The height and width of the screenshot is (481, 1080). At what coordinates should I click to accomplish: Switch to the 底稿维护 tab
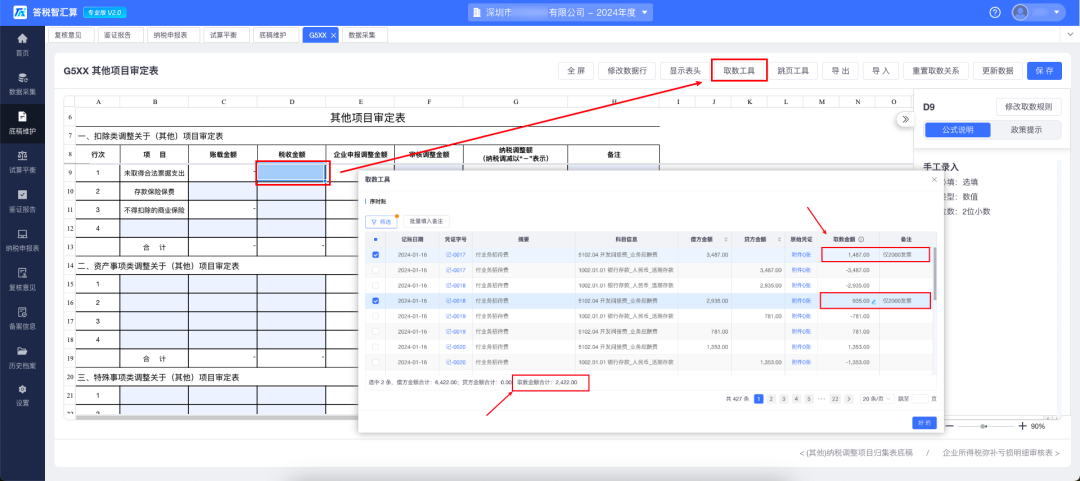pos(275,35)
